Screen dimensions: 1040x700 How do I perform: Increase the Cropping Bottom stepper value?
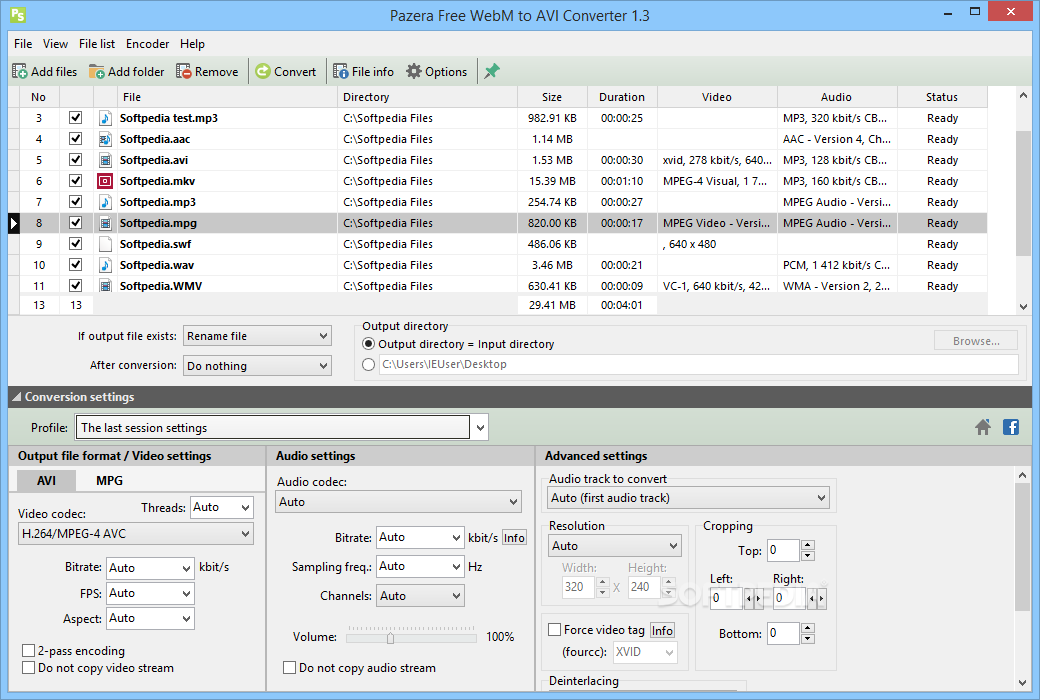[x=807, y=628]
